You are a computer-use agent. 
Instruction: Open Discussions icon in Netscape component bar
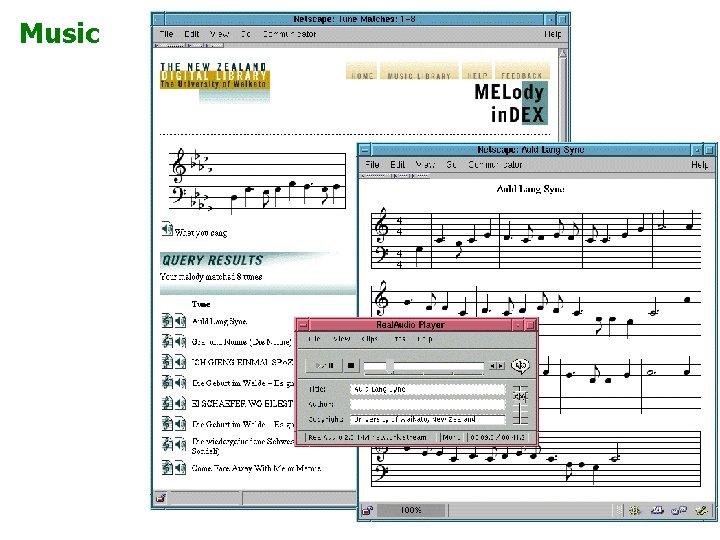click(679, 510)
